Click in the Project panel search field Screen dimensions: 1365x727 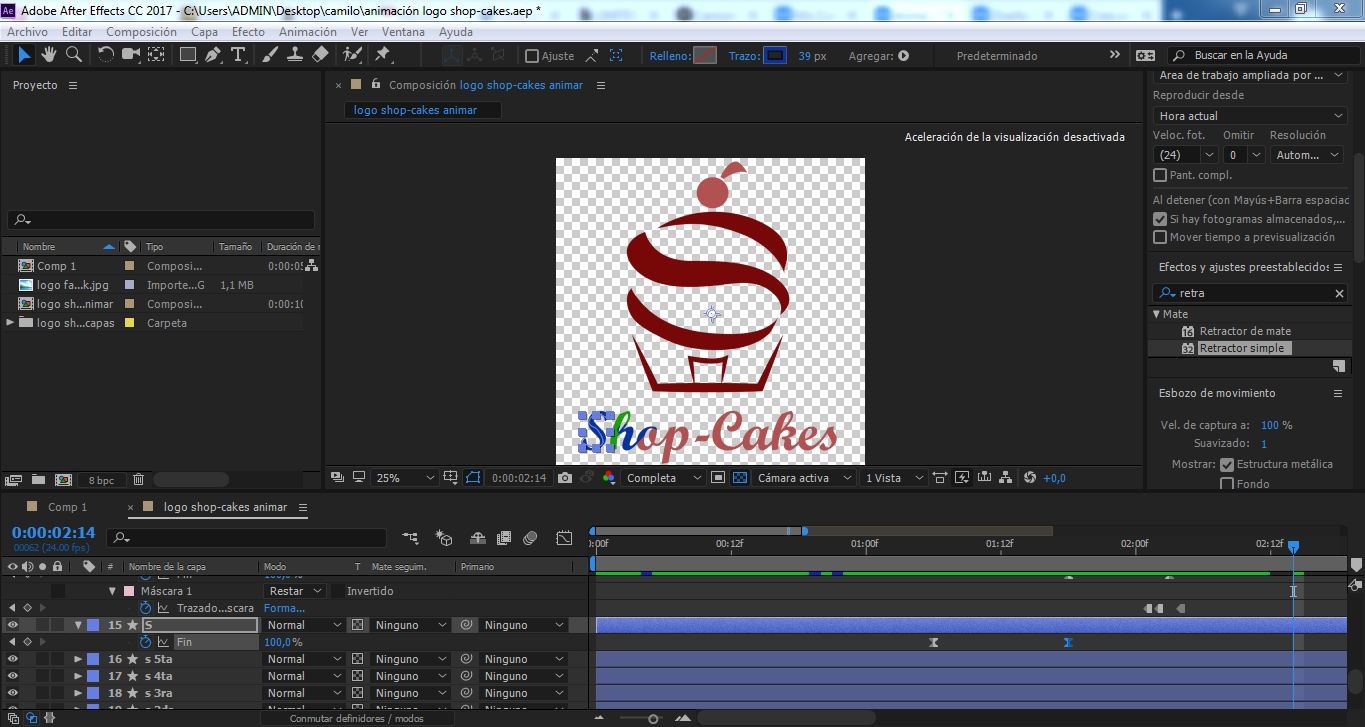coord(160,220)
